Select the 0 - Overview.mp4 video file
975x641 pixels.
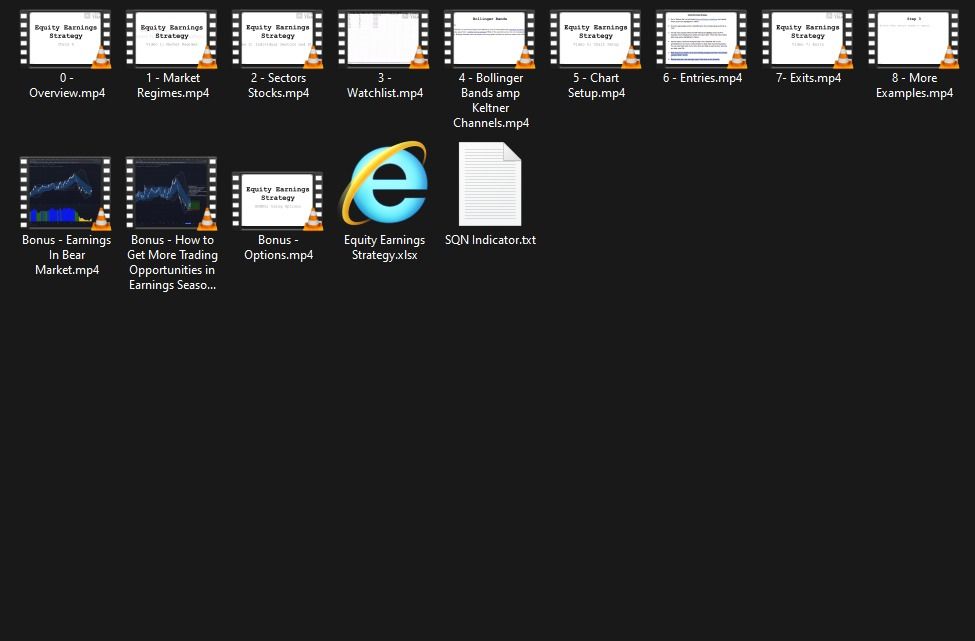coord(66,40)
